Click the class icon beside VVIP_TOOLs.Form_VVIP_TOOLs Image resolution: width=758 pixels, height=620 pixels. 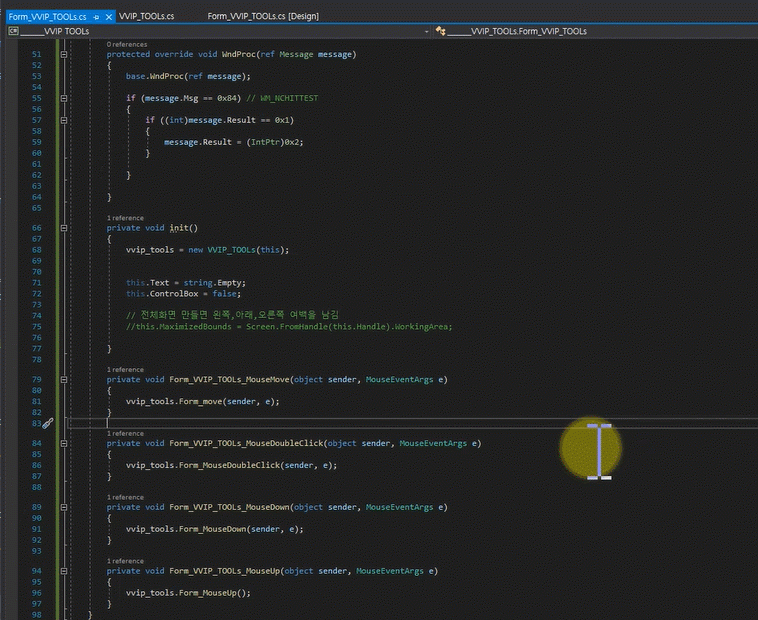tap(440, 31)
